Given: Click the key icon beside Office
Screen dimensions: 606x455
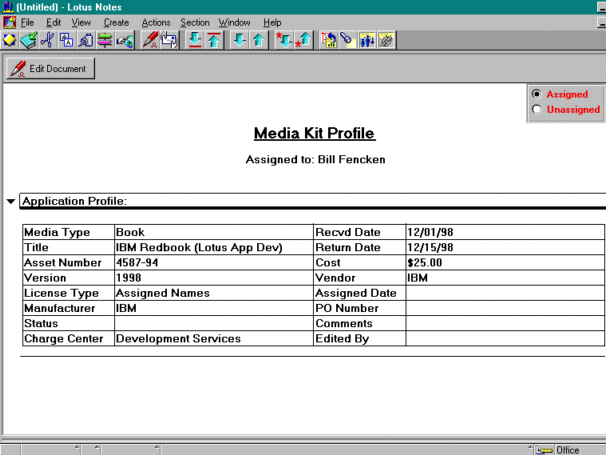Looking at the screenshot, I should coord(544,450).
